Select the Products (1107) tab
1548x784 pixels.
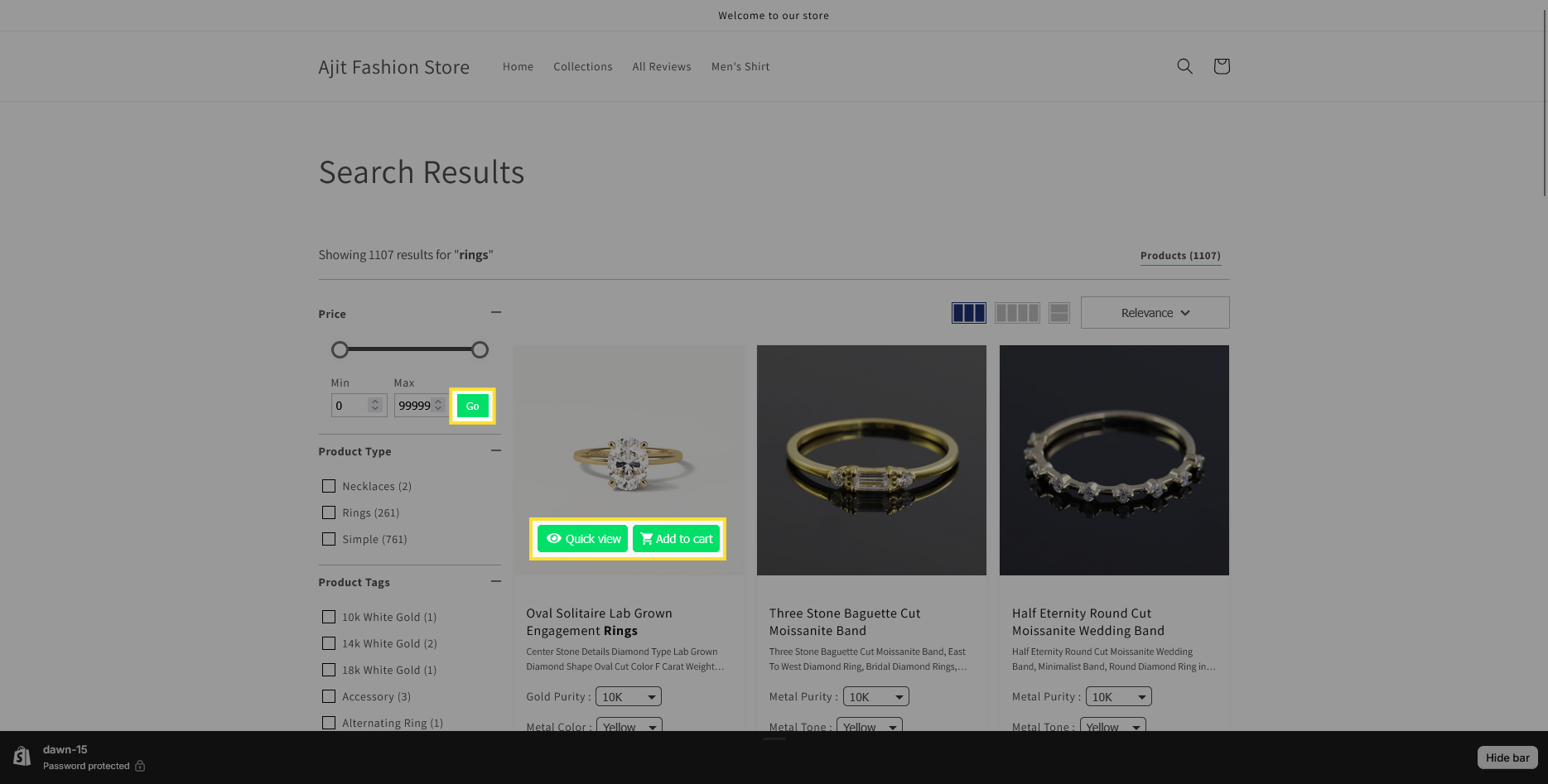[x=1179, y=256]
